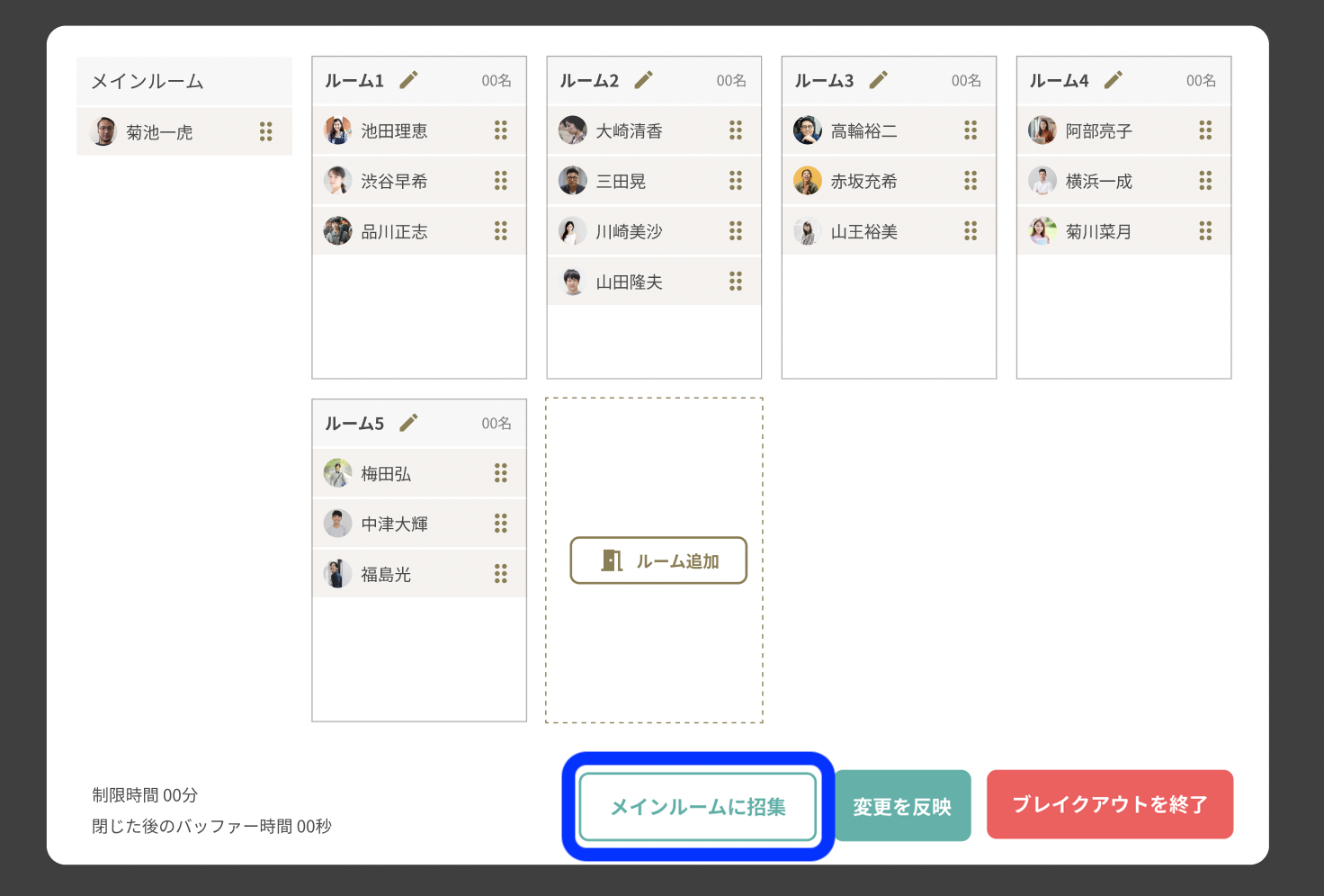
Task: Click the drag handle beside 福島光
Action: 500,574
